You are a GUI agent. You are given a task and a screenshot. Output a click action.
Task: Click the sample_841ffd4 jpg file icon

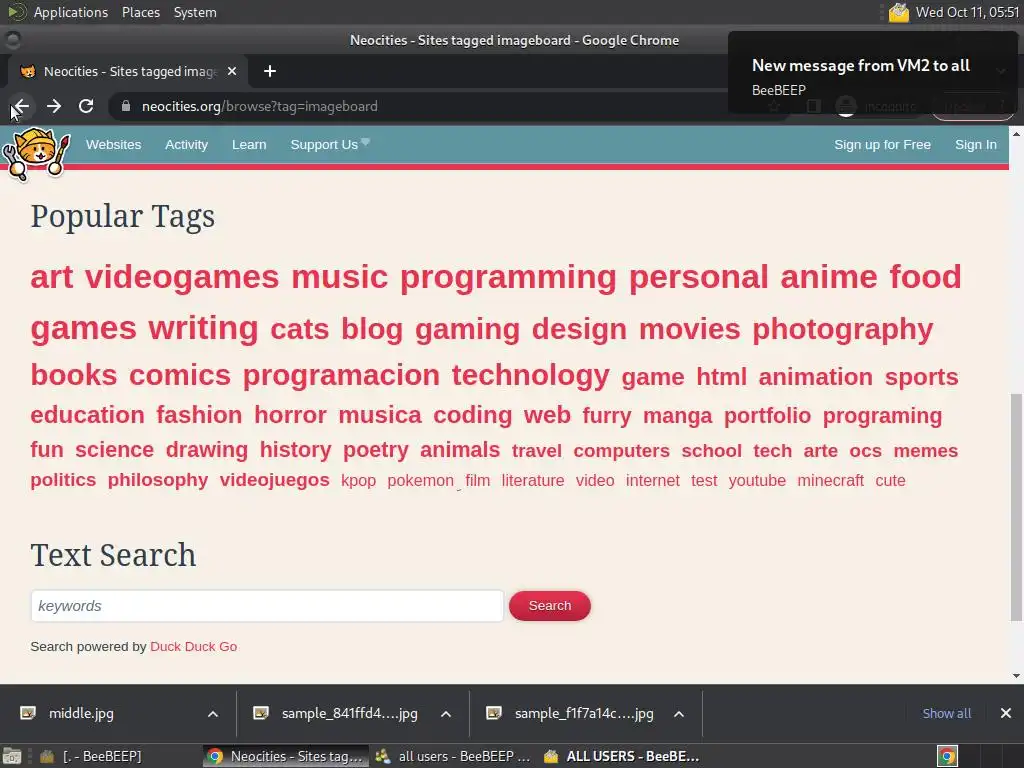[x=261, y=713]
